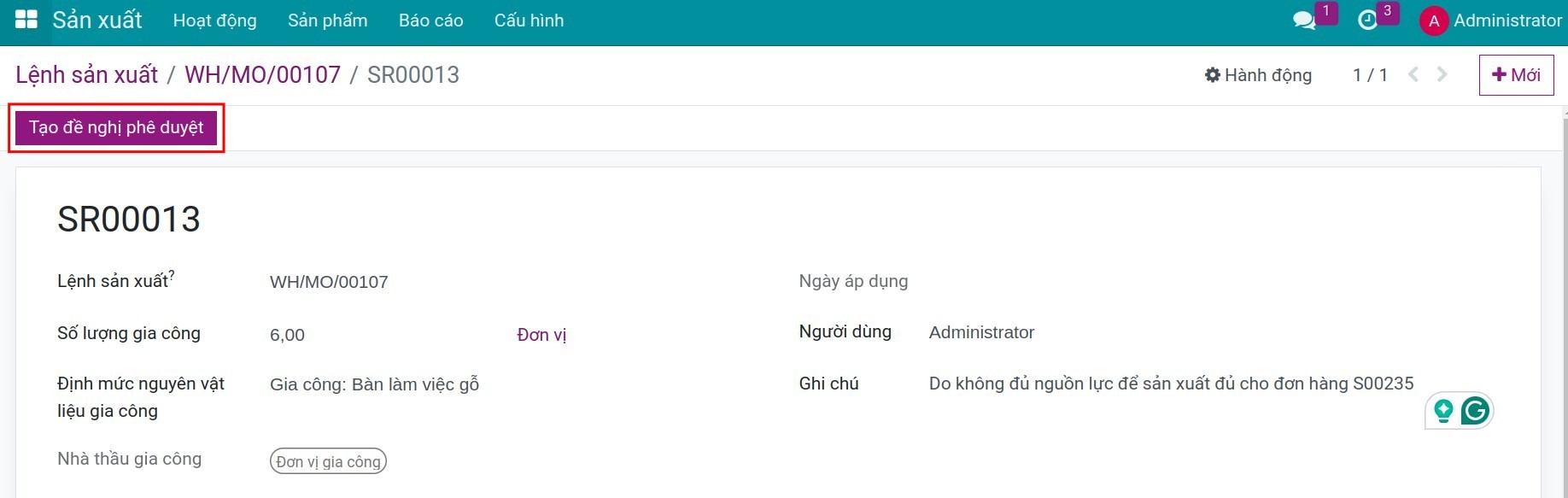The image size is (1568, 498).
Task: Click the 1 / 1 pager counter
Action: [1370, 75]
